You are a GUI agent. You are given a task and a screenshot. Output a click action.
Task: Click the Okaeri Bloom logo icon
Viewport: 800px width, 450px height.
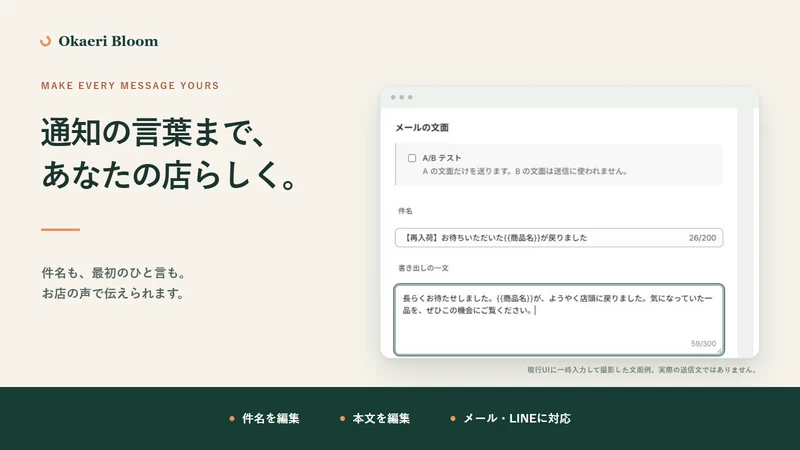coord(45,41)
